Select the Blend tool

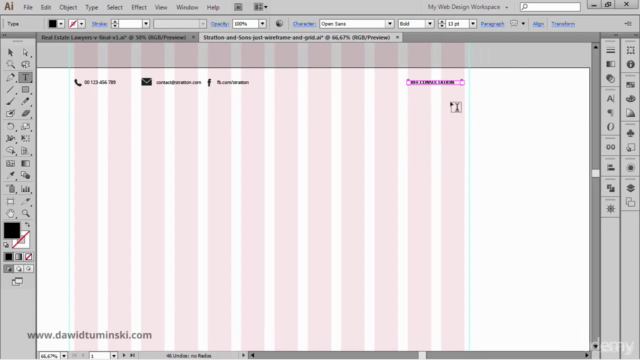(26, 176)
